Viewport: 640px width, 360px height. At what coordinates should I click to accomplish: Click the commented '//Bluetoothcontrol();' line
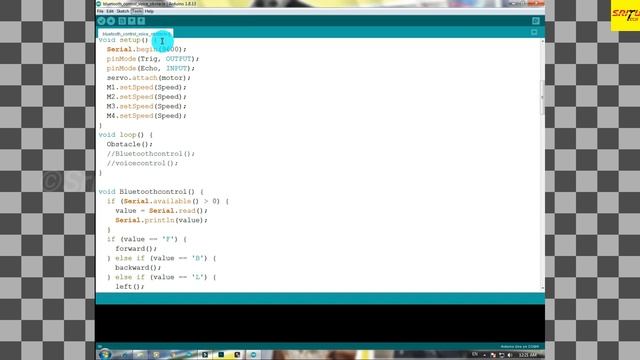pyautogui.click(x=151, y=154)
